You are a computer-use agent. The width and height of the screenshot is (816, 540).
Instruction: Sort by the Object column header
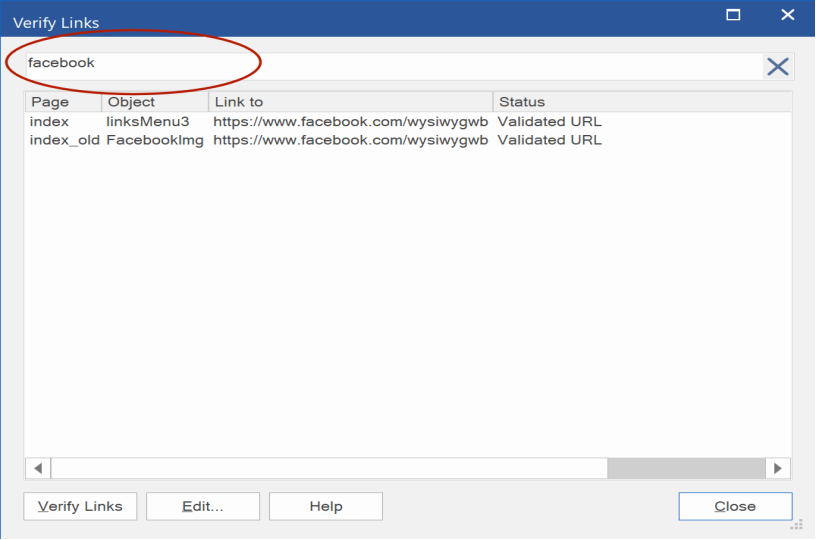(x=155, y=102)
